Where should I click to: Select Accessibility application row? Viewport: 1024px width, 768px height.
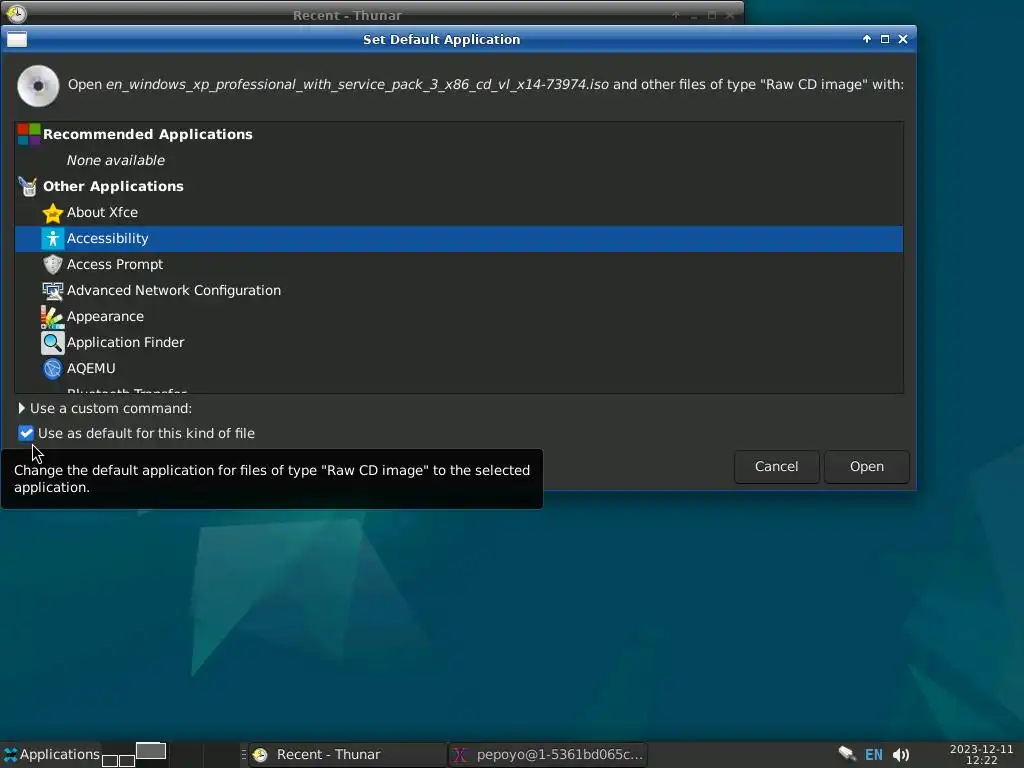tap(459, 239)
